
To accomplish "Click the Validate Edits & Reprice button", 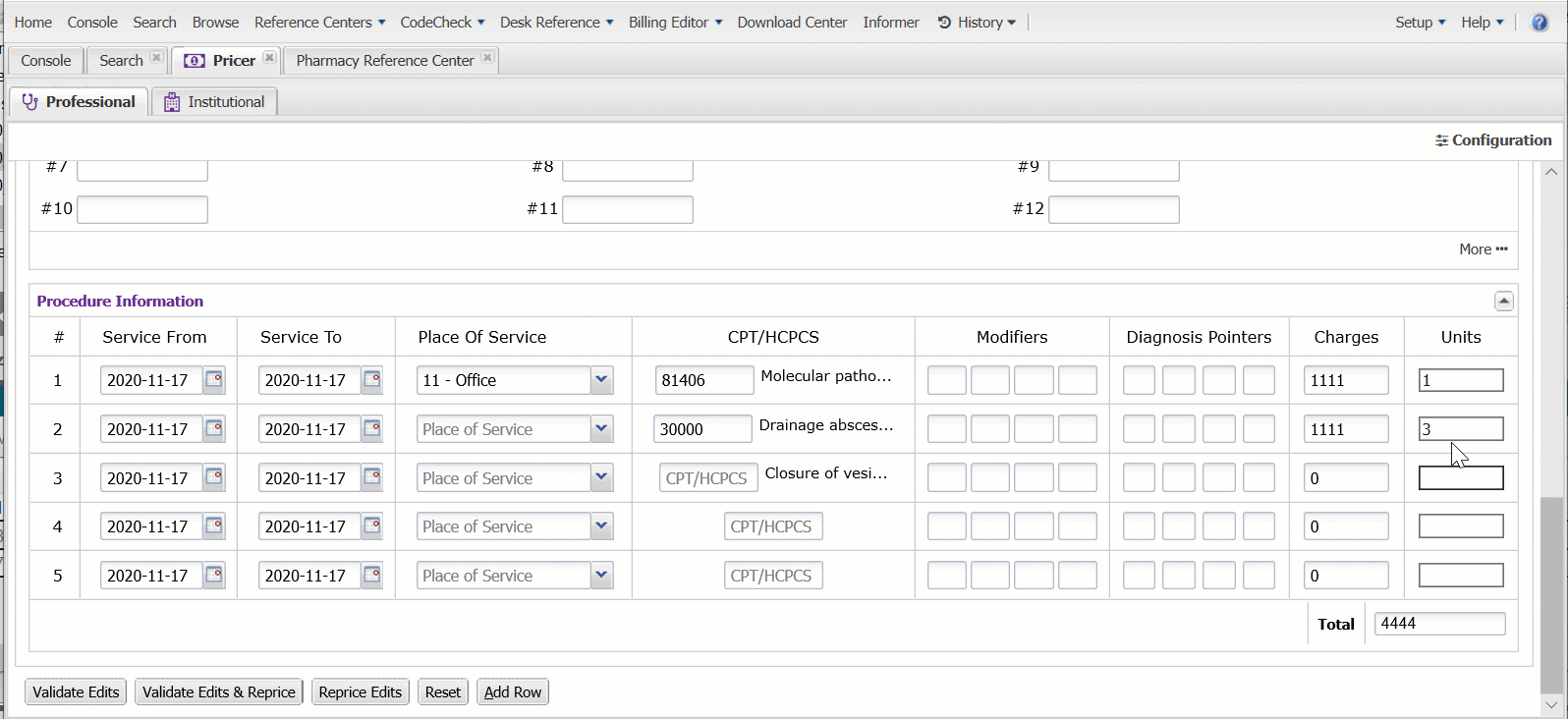I will [218, 692].
